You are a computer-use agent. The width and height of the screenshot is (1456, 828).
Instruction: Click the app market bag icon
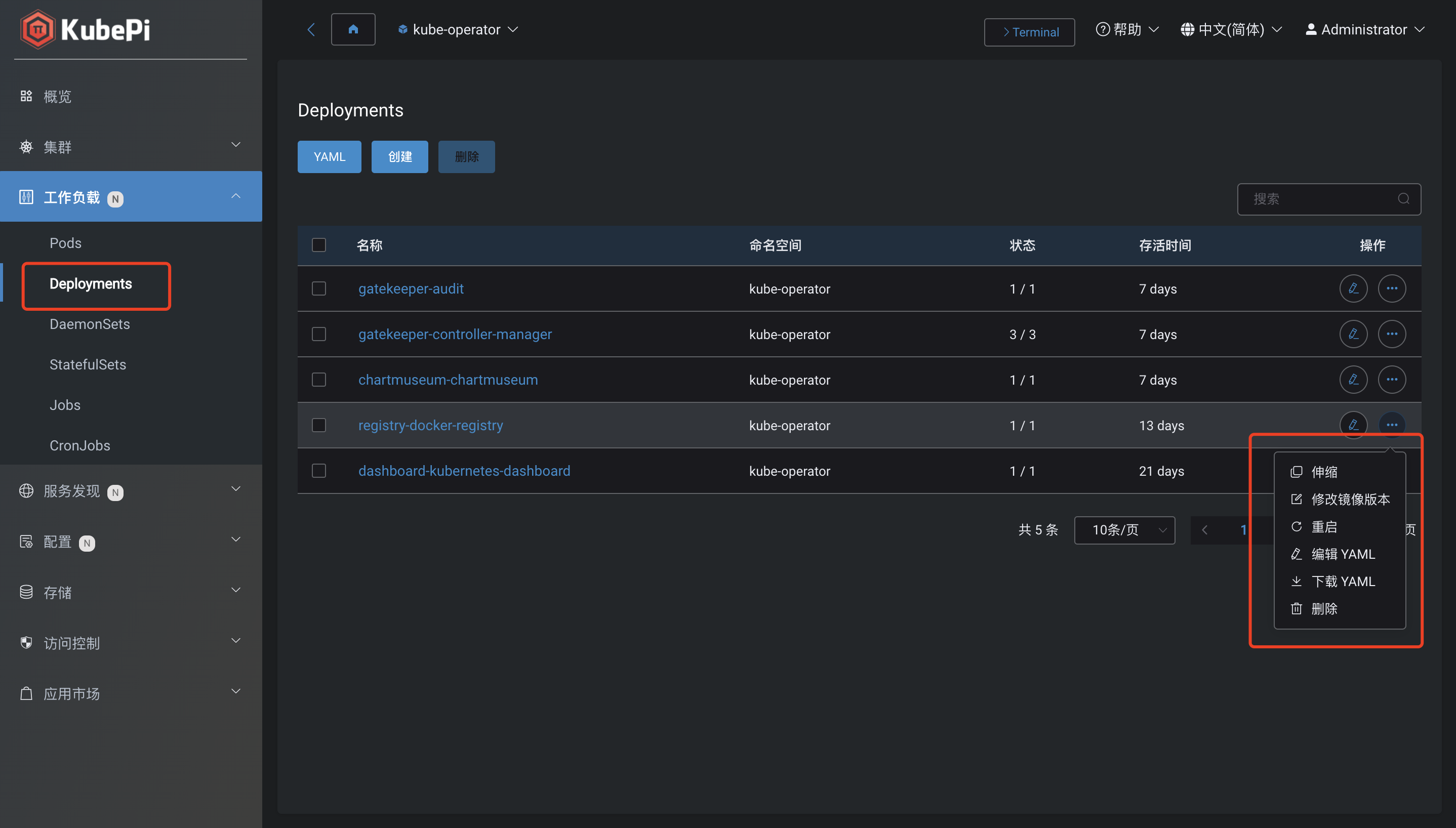[x=26, y=693]
